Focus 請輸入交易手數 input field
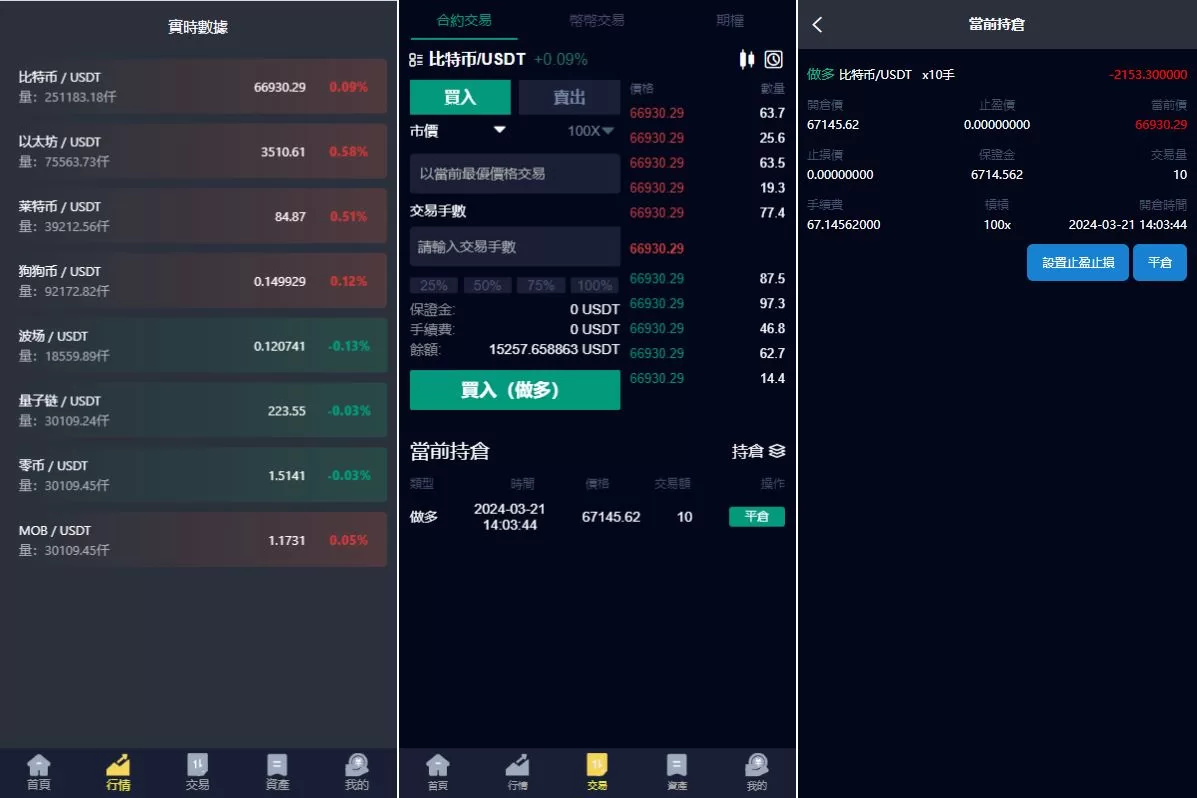The image size is (1197, 798). 515,247
